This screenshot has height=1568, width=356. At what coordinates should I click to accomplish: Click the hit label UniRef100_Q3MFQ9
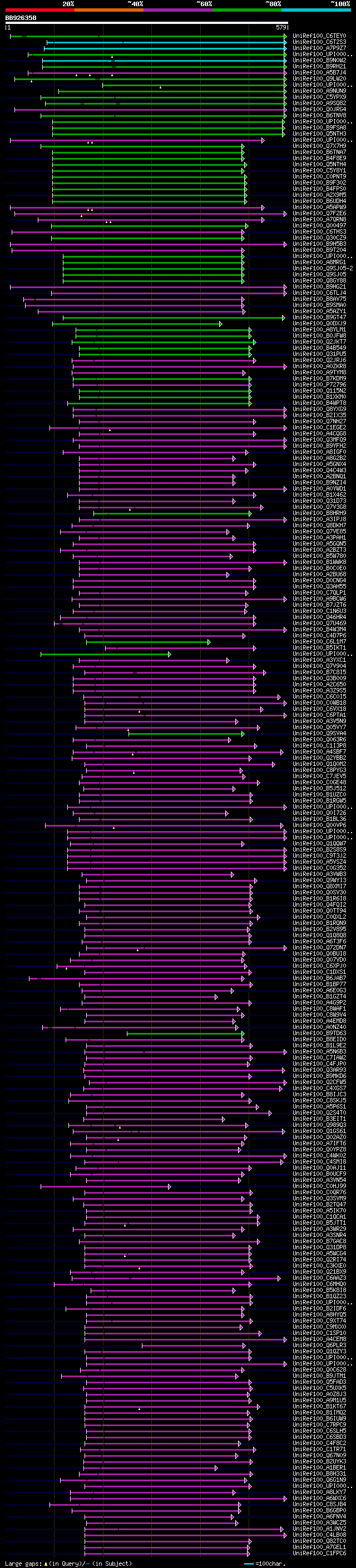coord(319,439)
